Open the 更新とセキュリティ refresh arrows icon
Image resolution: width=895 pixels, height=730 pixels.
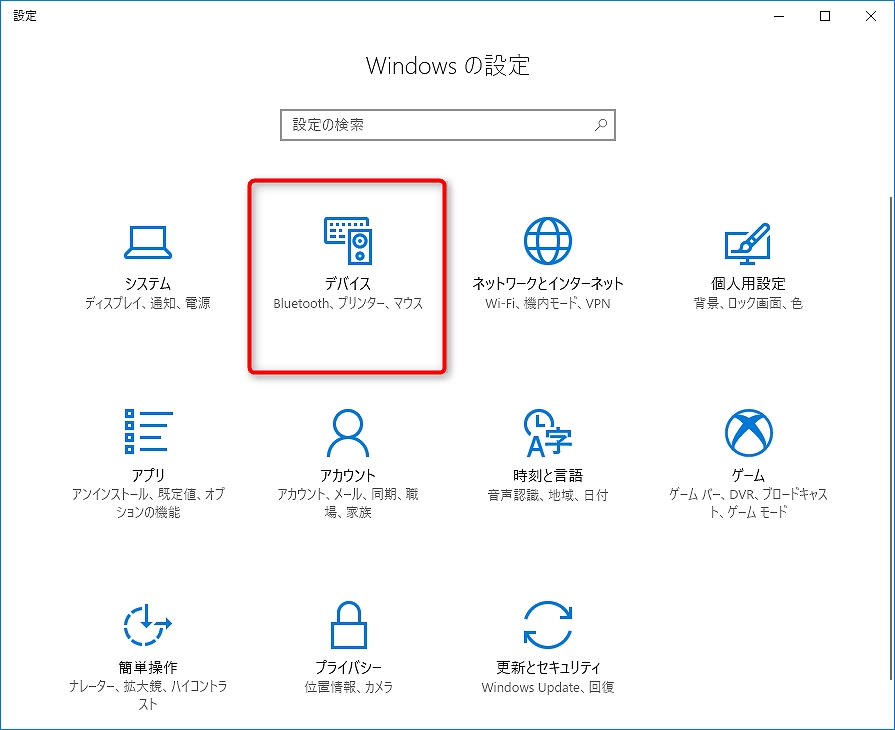click(547, 625)
